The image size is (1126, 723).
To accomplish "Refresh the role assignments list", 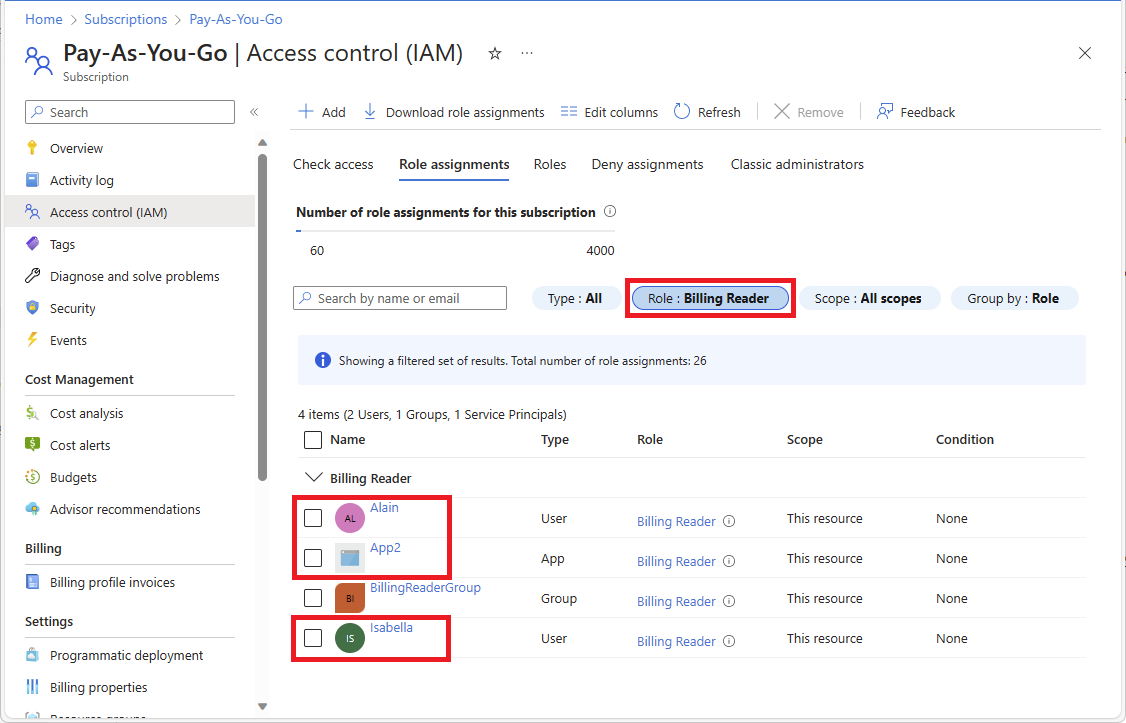I will tap(707, 112).
